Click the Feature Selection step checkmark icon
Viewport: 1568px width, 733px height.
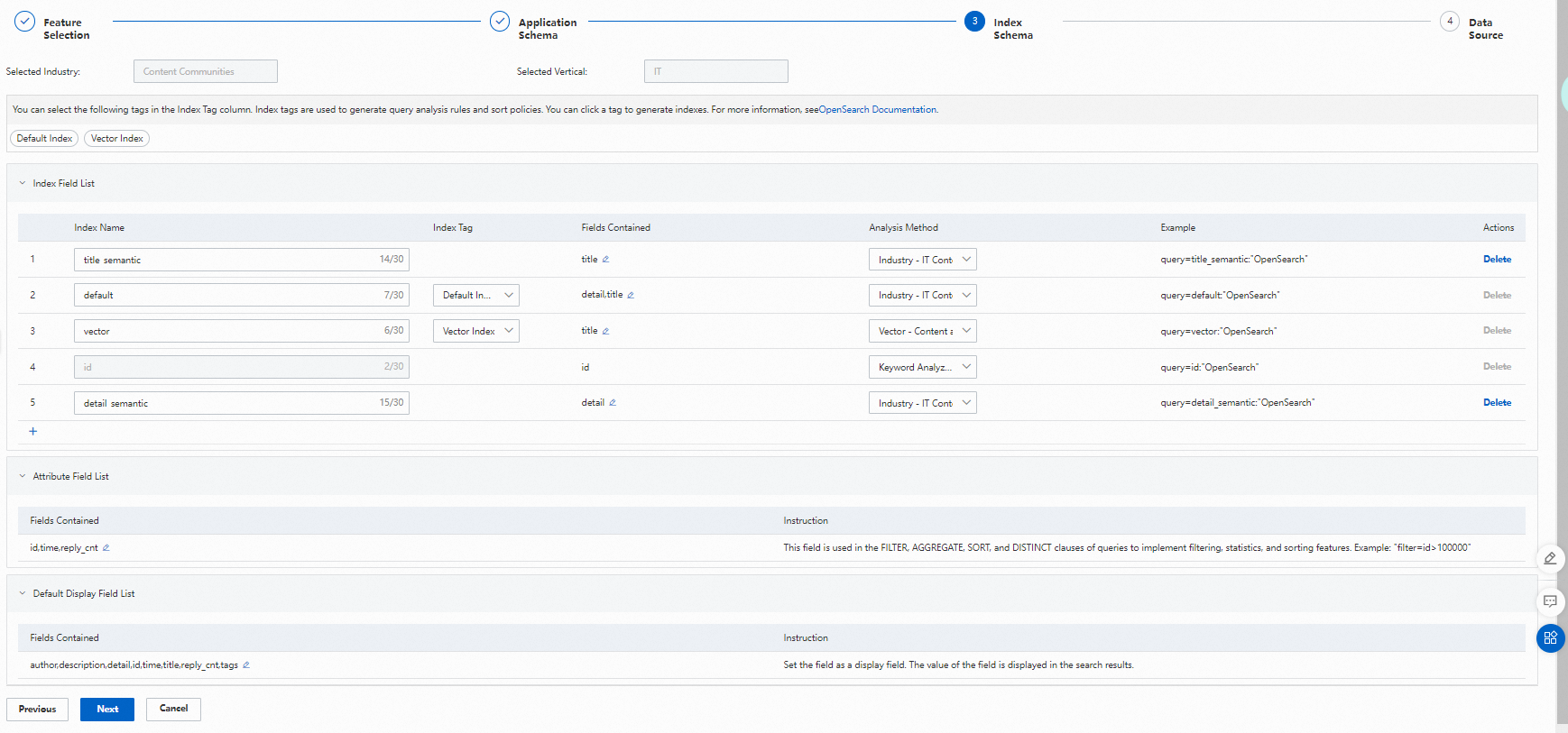tap(25, 22)
